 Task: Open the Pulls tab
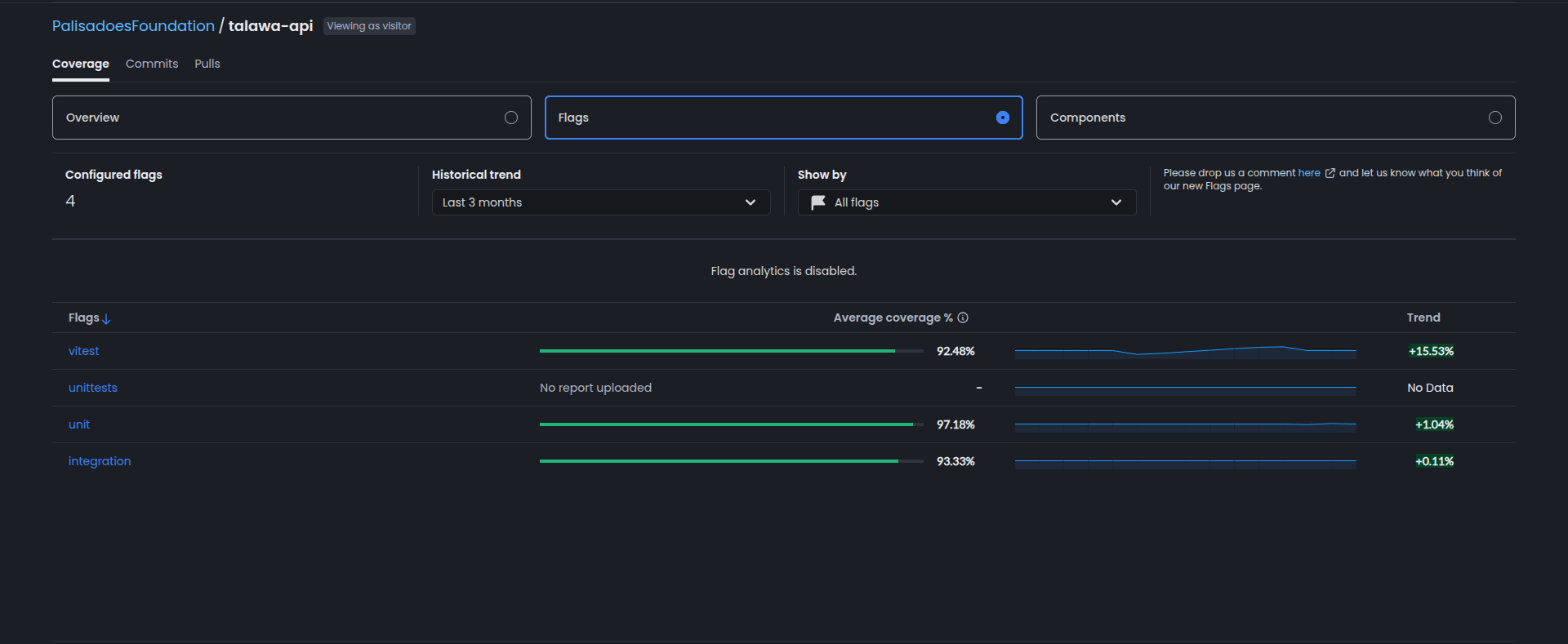(207, 64)
